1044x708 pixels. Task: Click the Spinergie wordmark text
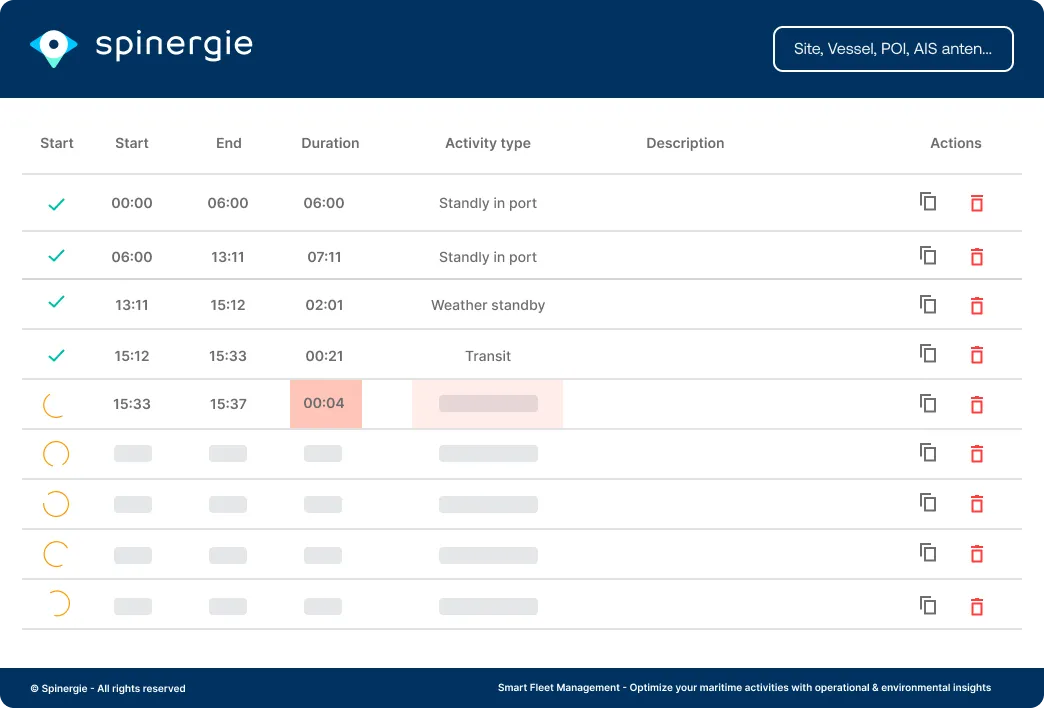(x=174, y=45)
